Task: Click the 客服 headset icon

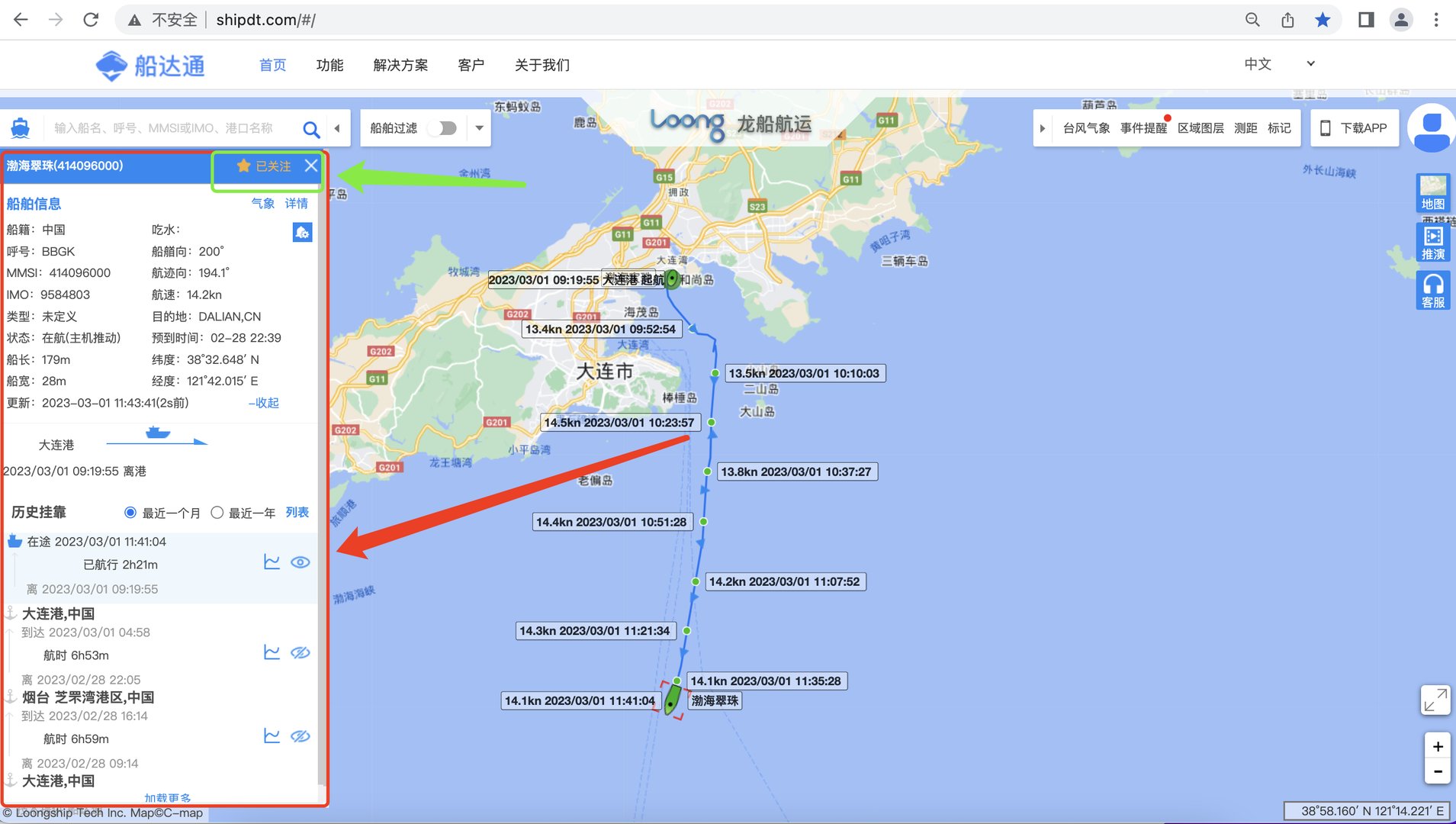Action: [x=1432, y=291]
